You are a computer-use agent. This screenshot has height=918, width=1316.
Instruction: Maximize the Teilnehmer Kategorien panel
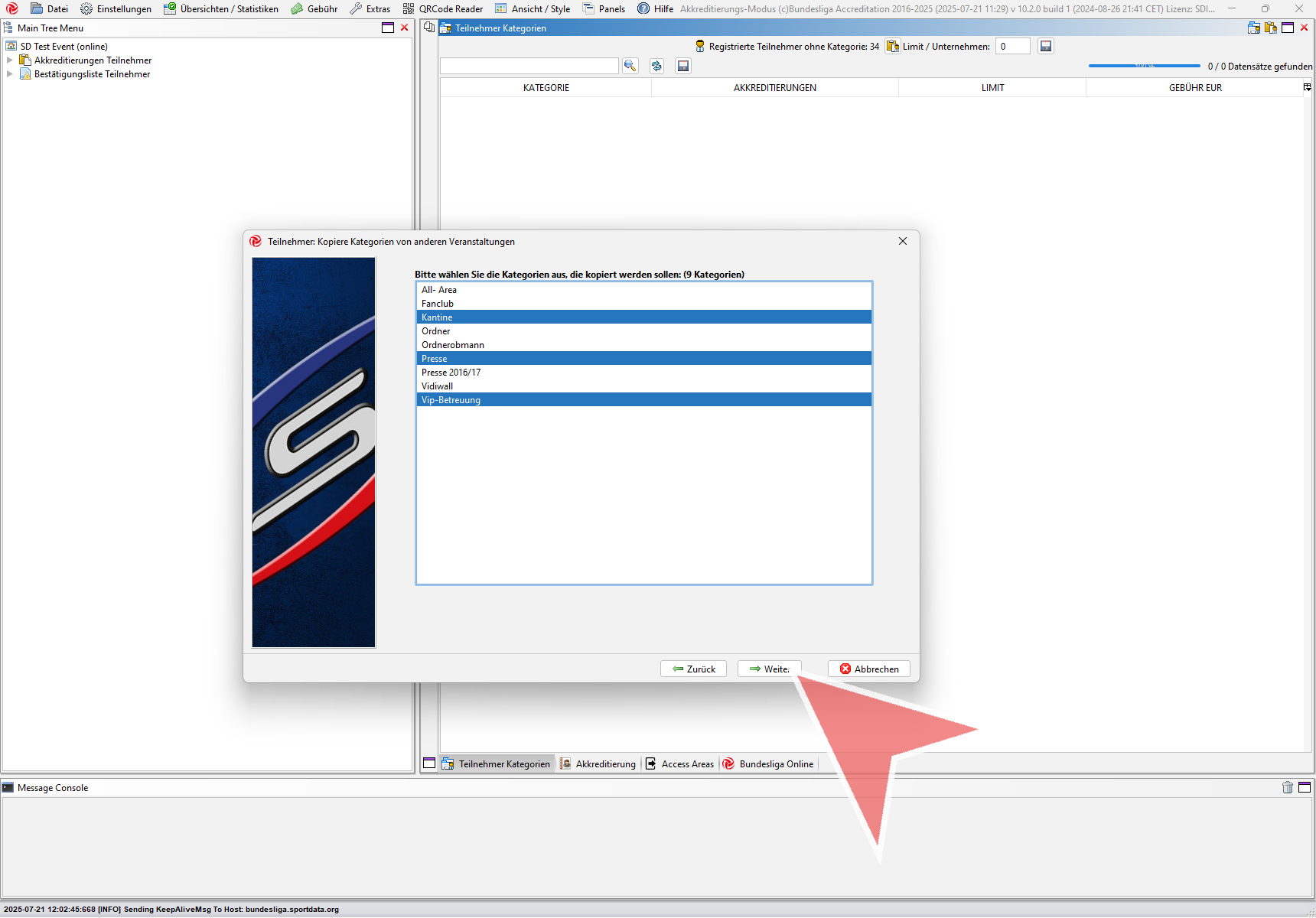click(x=1288, y=28)
